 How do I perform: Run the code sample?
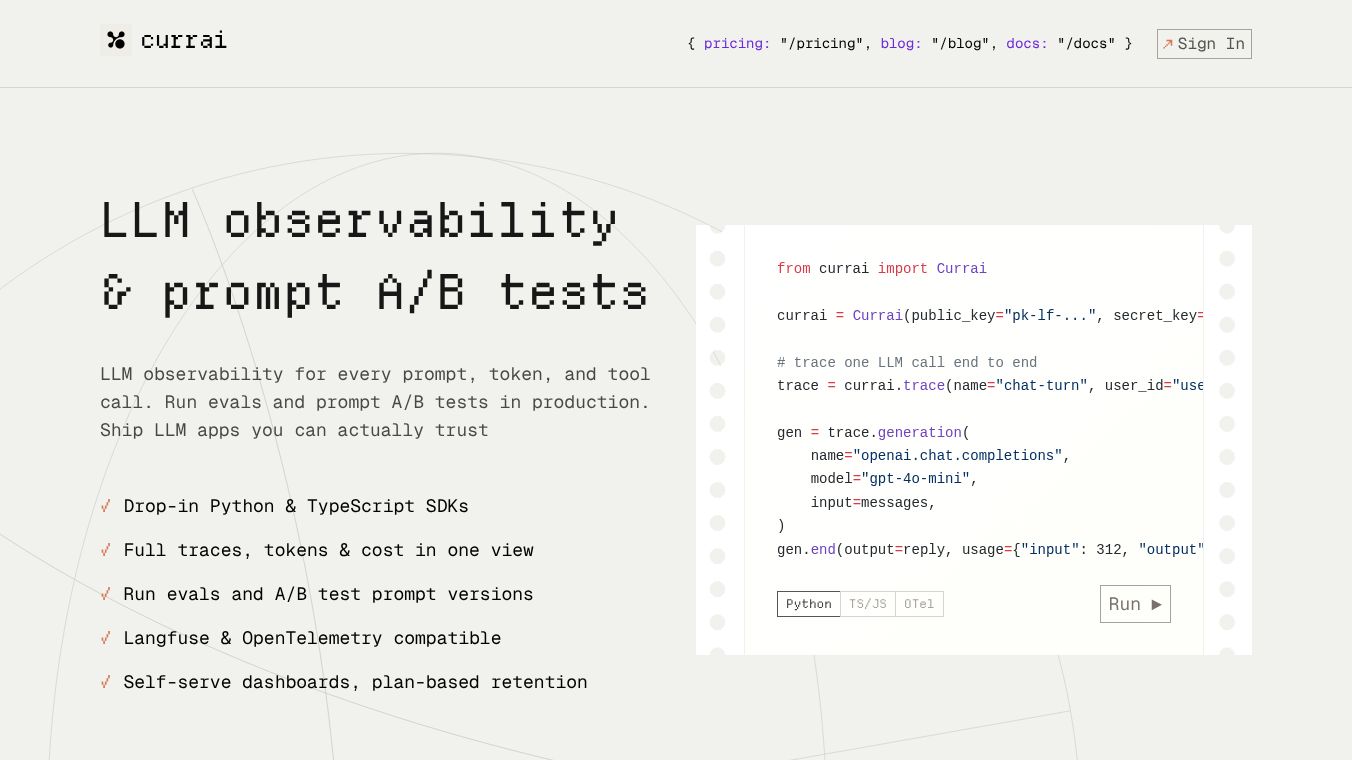[1135, 604]
